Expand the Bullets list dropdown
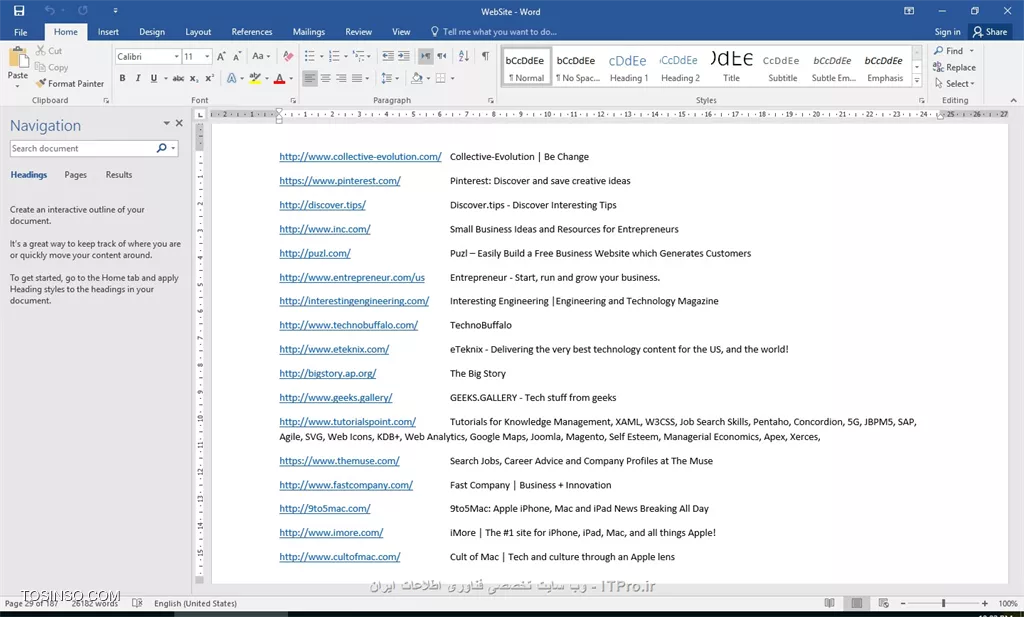This screenshot has height=617, width=1024. pos(322,57)
